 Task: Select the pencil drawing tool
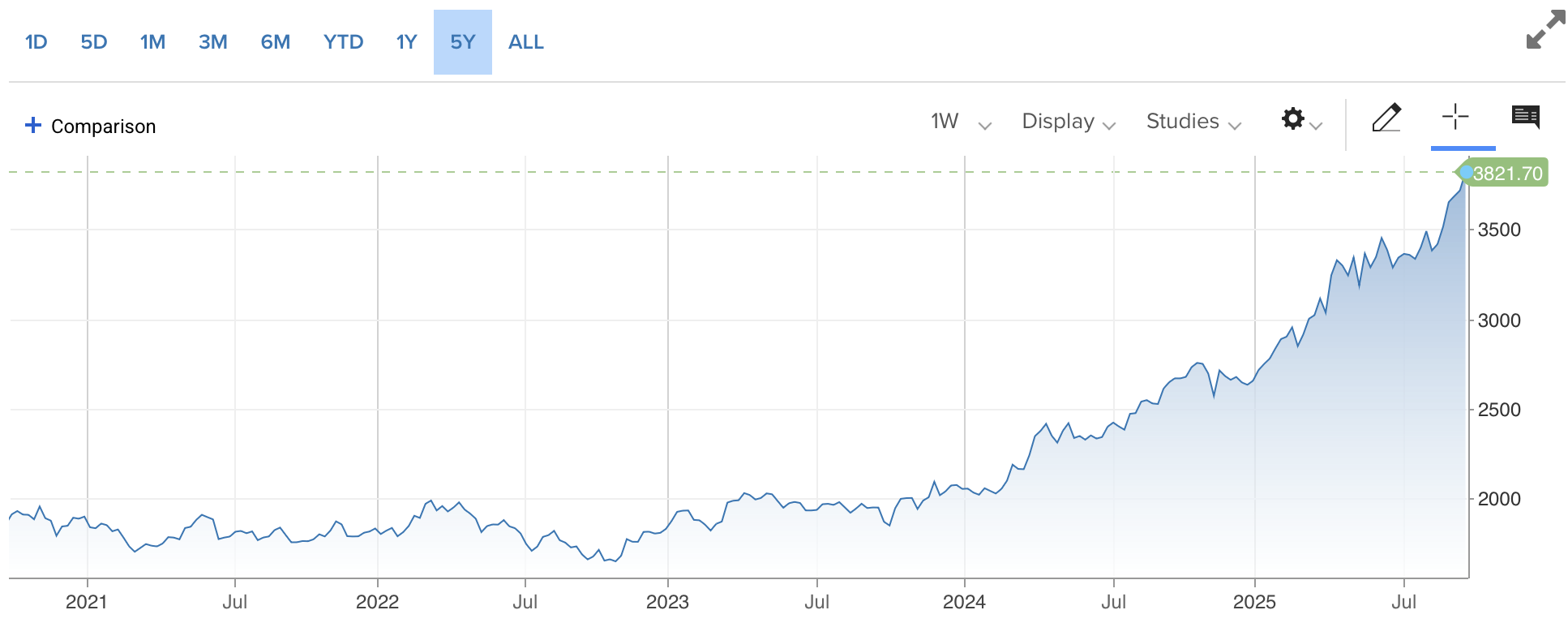coord(1386,118)
